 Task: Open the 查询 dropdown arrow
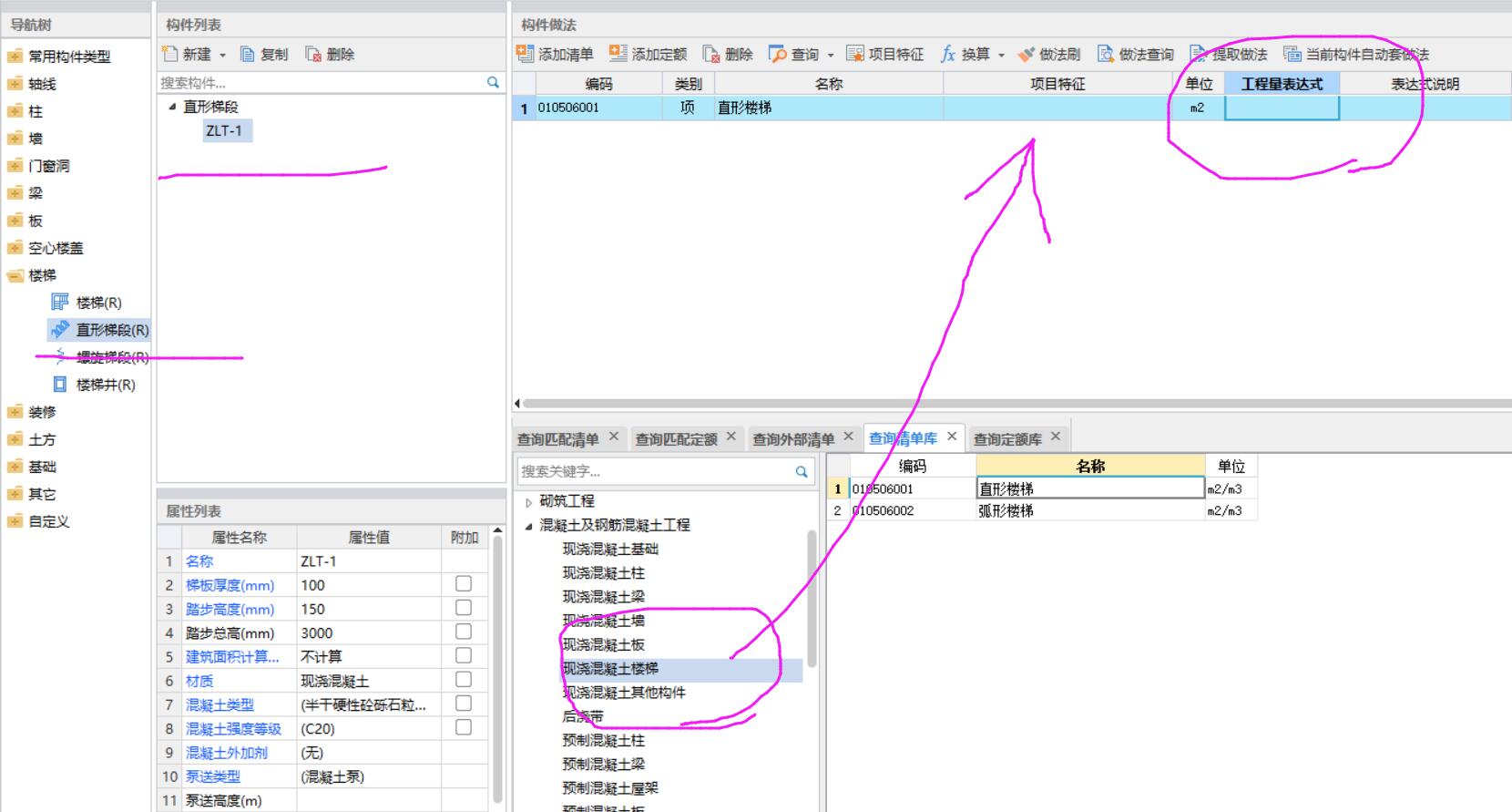coord(831,56)
